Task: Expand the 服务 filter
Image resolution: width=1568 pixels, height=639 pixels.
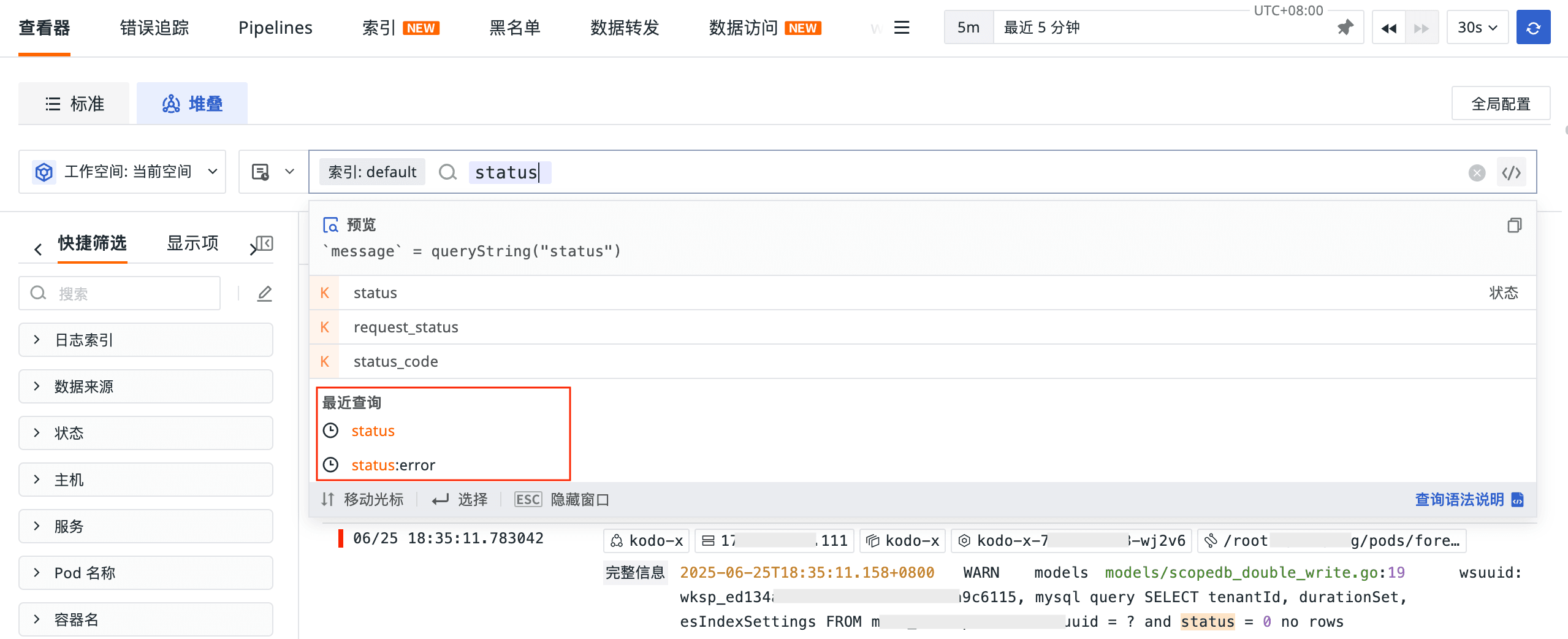Action: 146,526
